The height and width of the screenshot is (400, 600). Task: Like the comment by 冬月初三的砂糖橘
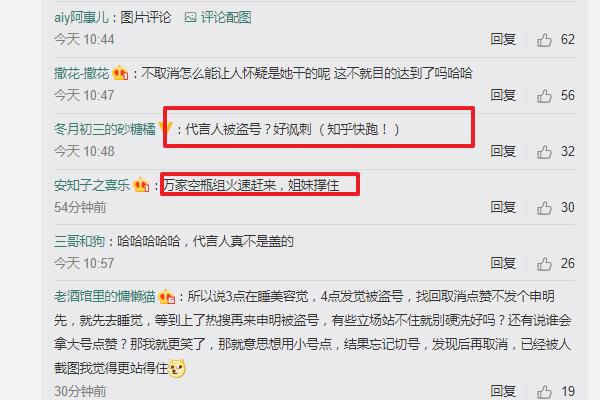pos(544,152)
